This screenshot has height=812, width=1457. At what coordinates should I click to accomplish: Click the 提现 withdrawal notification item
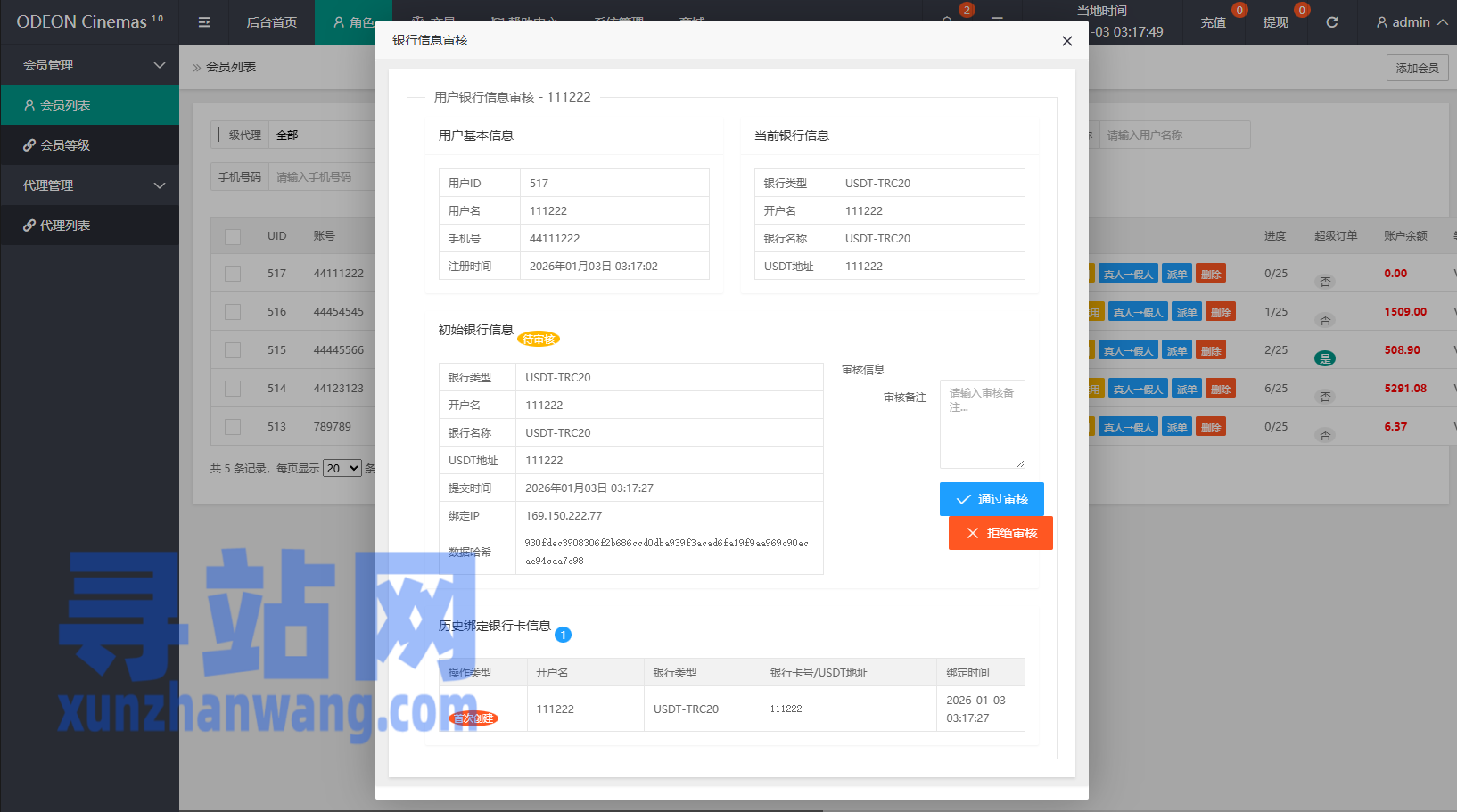coord(1275,22)
